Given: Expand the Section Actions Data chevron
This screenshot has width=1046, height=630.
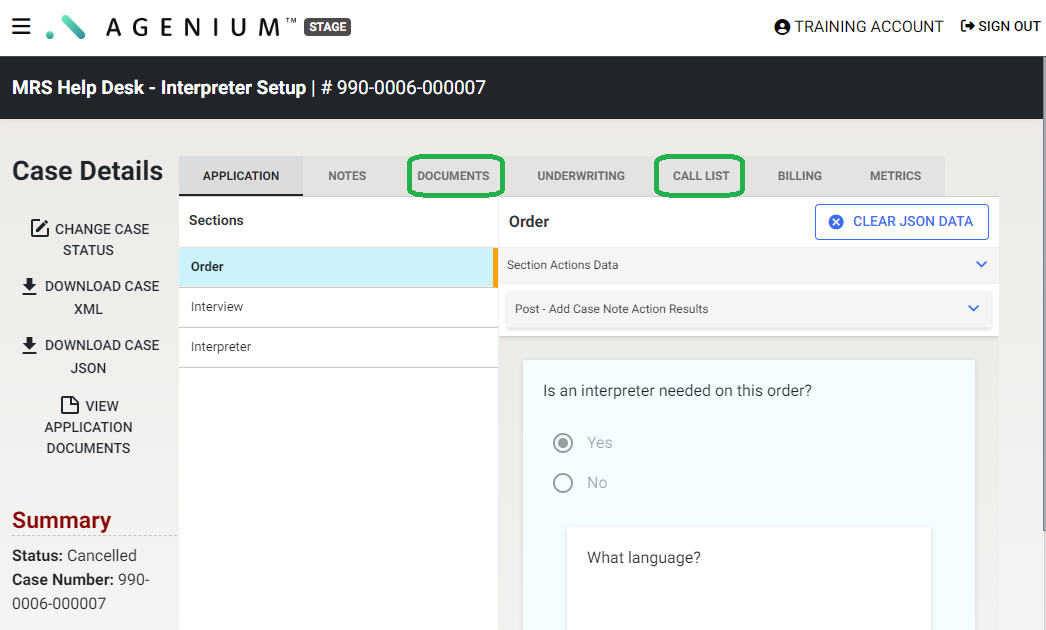Looking at the screenshot, I should (981, 264).
